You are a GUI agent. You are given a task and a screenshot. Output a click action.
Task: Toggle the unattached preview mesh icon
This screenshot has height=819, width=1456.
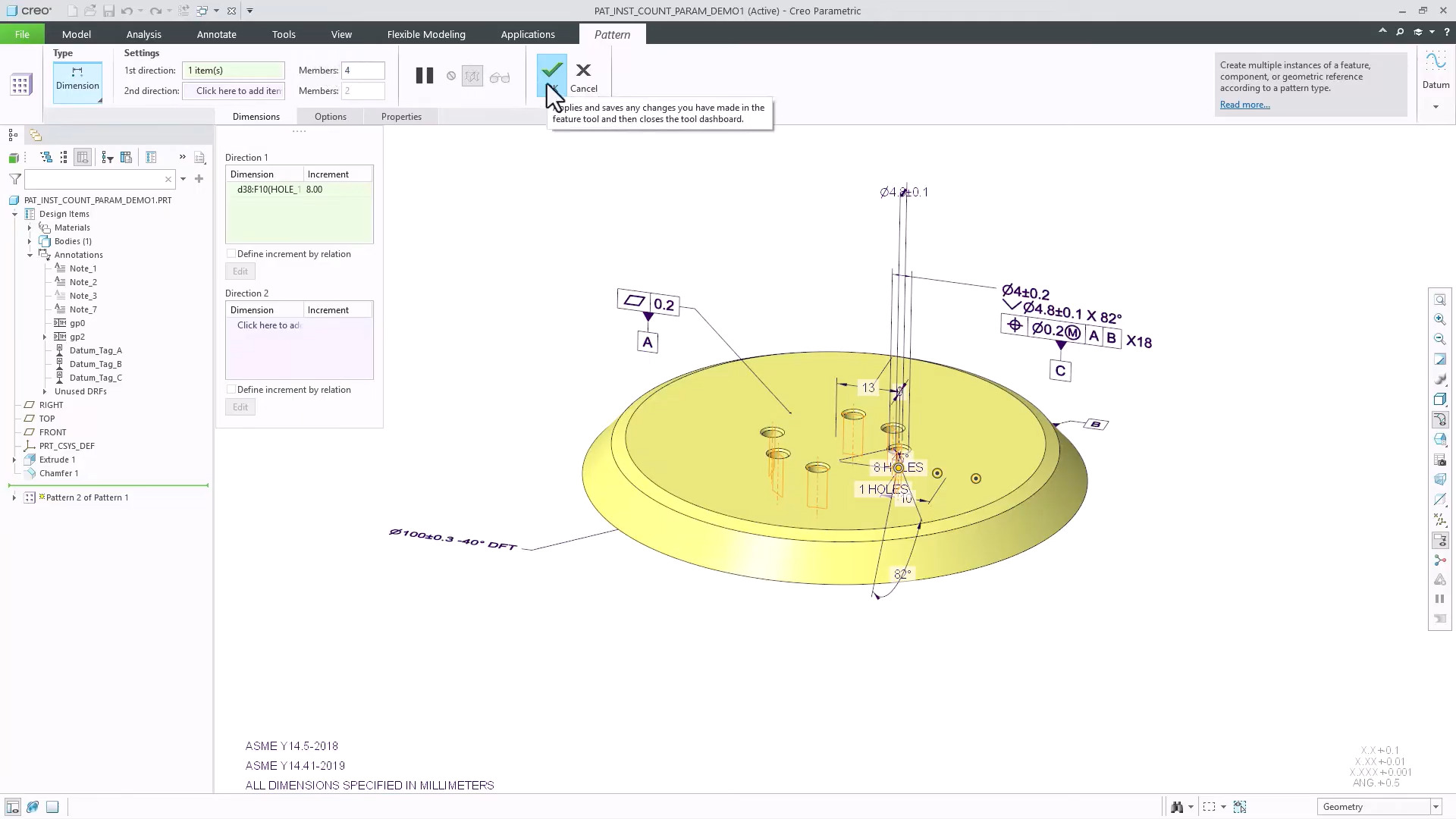472,77
